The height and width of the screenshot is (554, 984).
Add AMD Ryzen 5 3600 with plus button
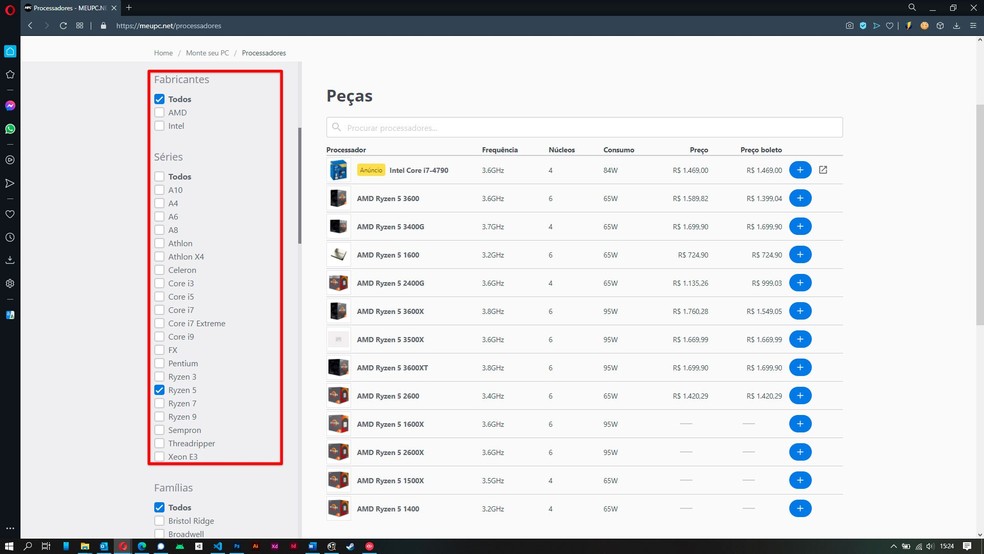(800, 198)
